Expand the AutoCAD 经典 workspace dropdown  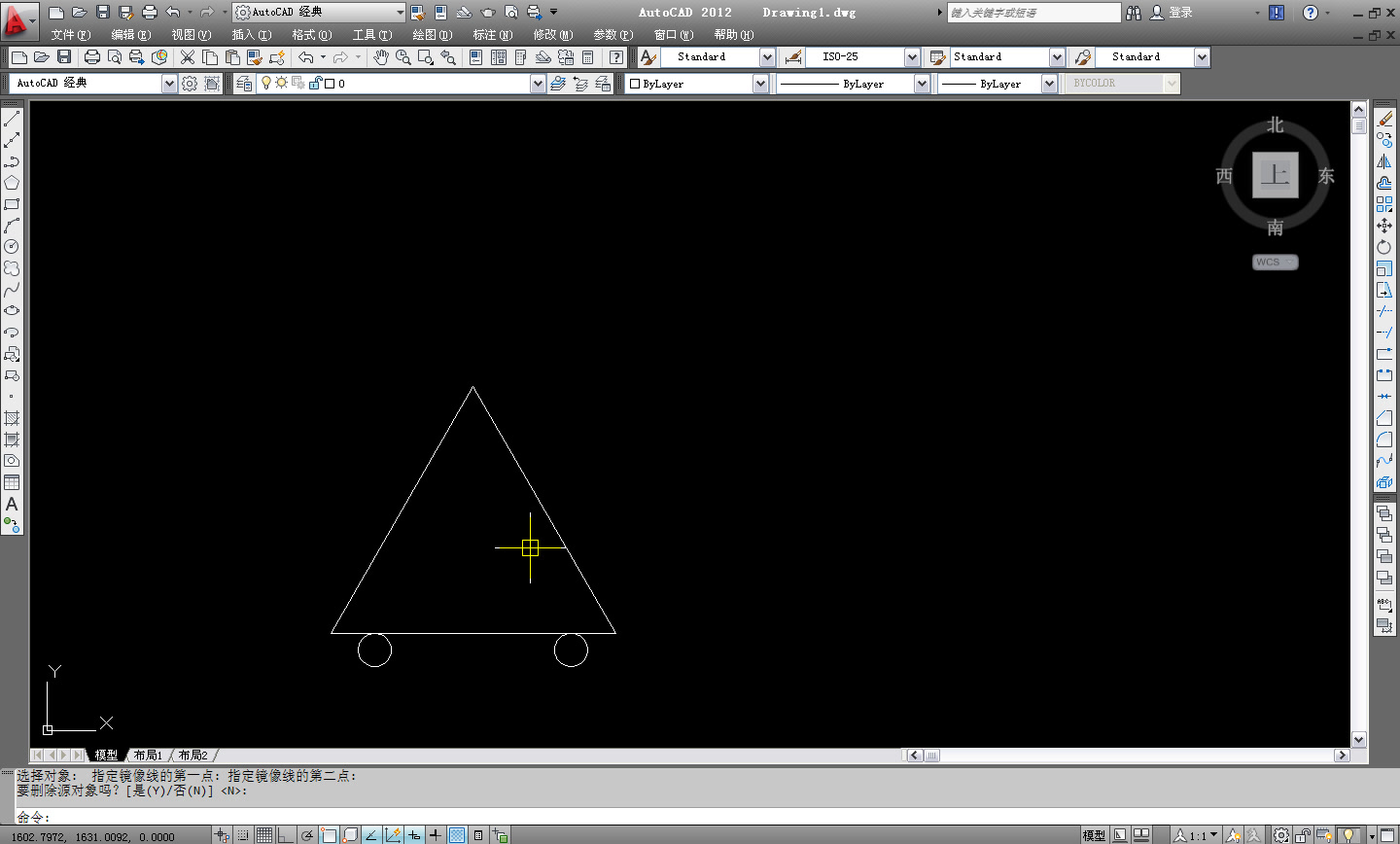pos(168,84)
